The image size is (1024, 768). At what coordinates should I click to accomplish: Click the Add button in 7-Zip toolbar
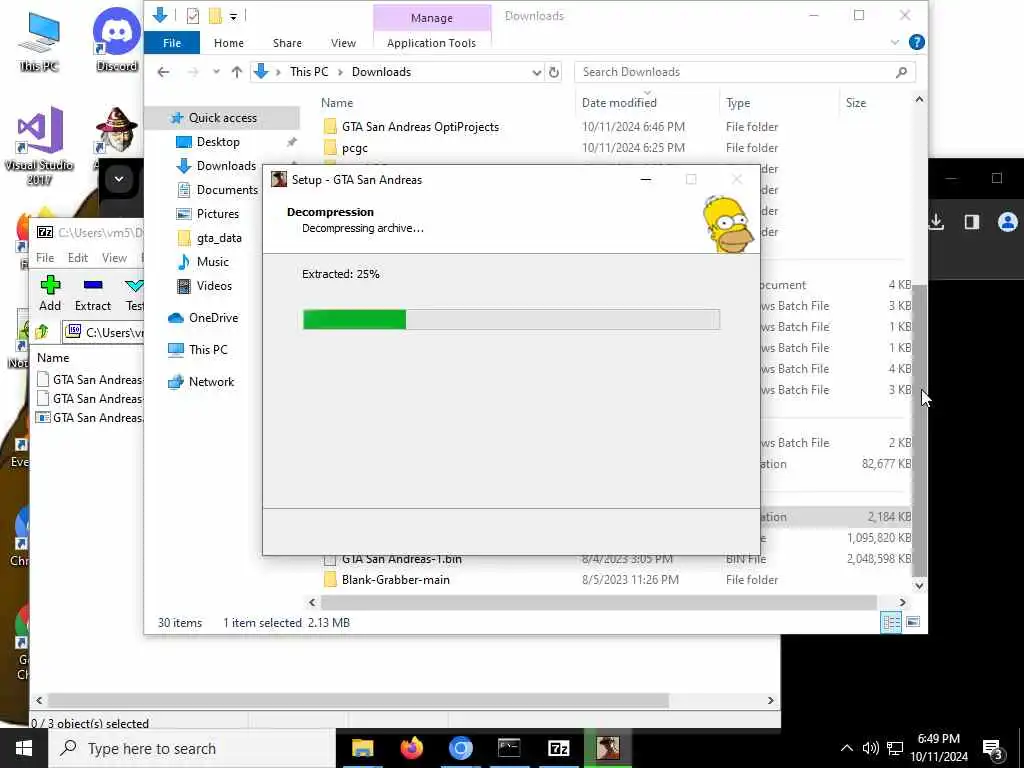(50, 293)
